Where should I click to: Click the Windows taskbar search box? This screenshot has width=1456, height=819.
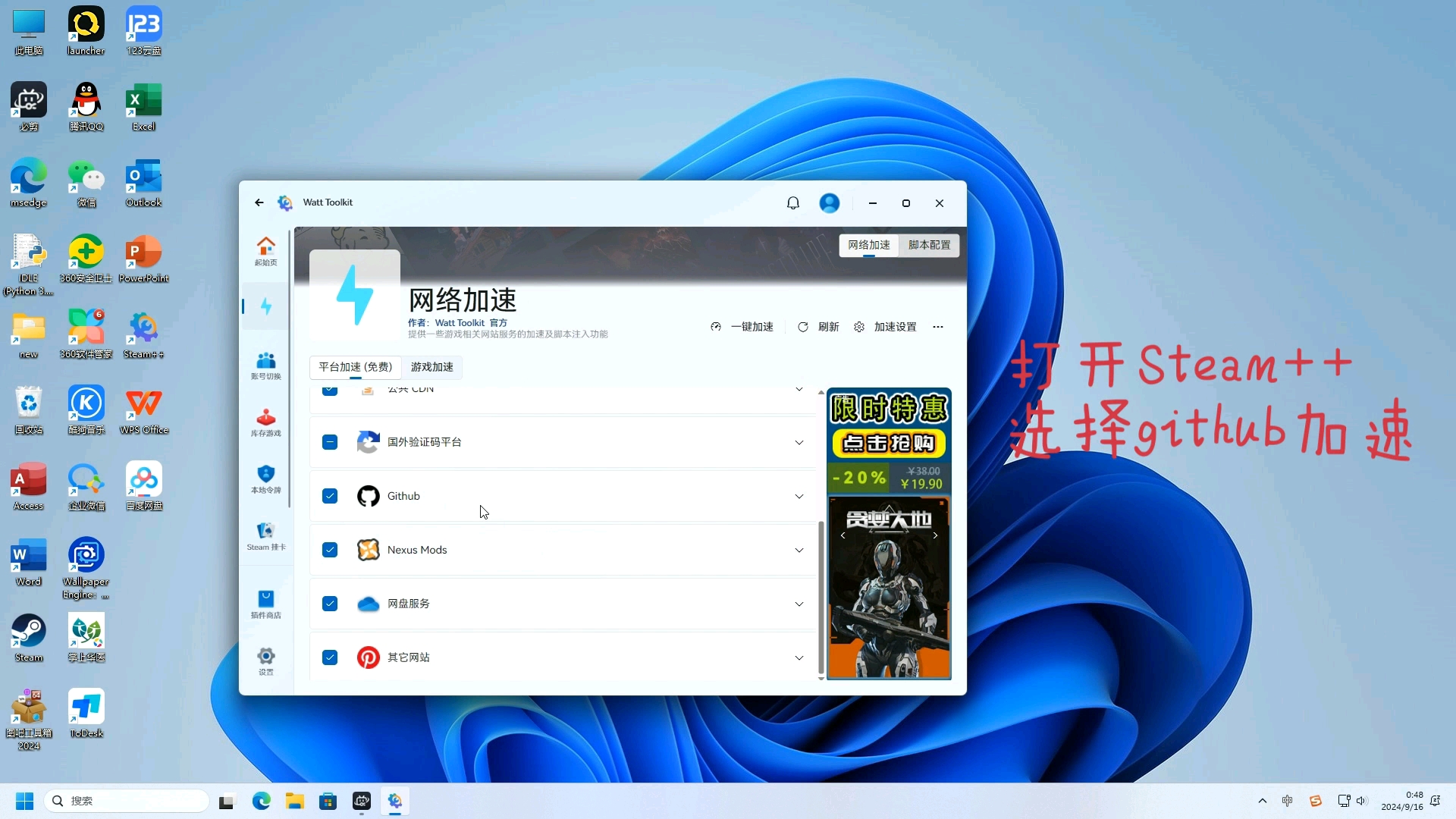click(127, 801)
